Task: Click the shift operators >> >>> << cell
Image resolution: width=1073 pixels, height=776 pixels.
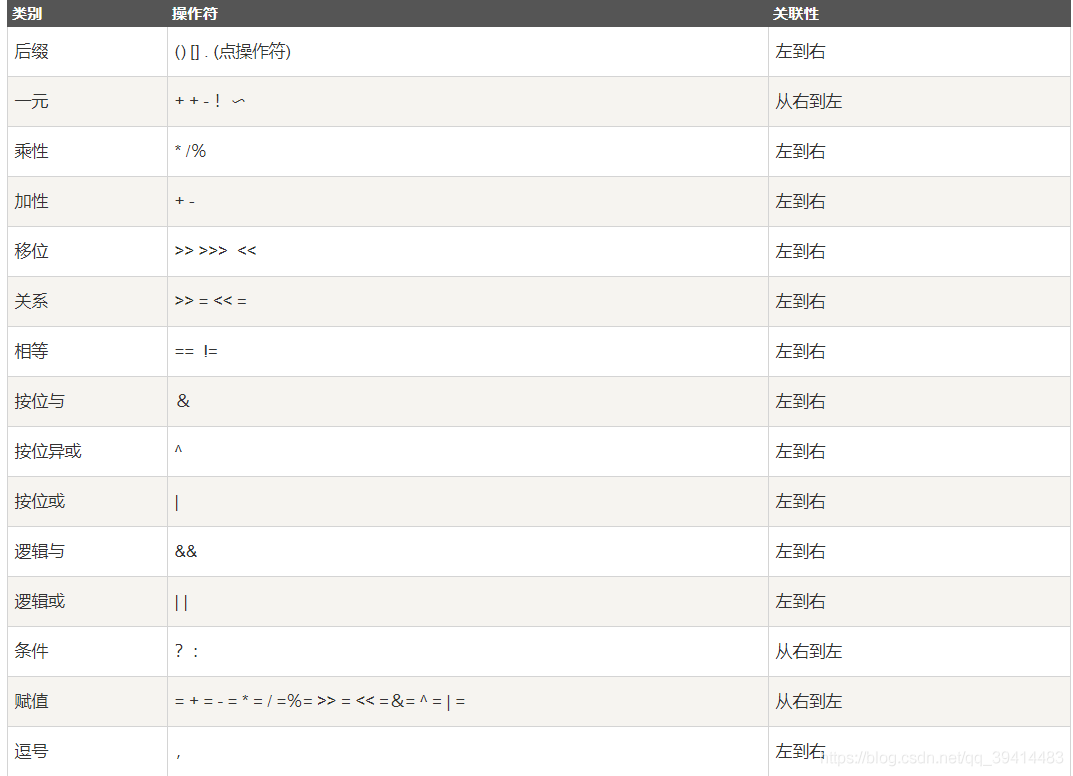Action: (x=468, y=251)
